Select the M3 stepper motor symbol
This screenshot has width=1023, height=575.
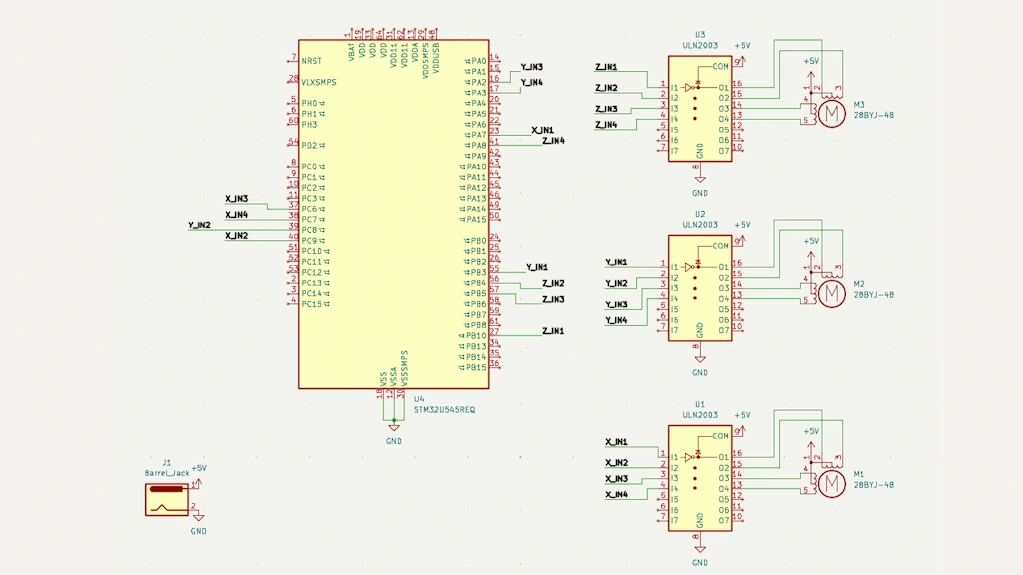point(831,114)
